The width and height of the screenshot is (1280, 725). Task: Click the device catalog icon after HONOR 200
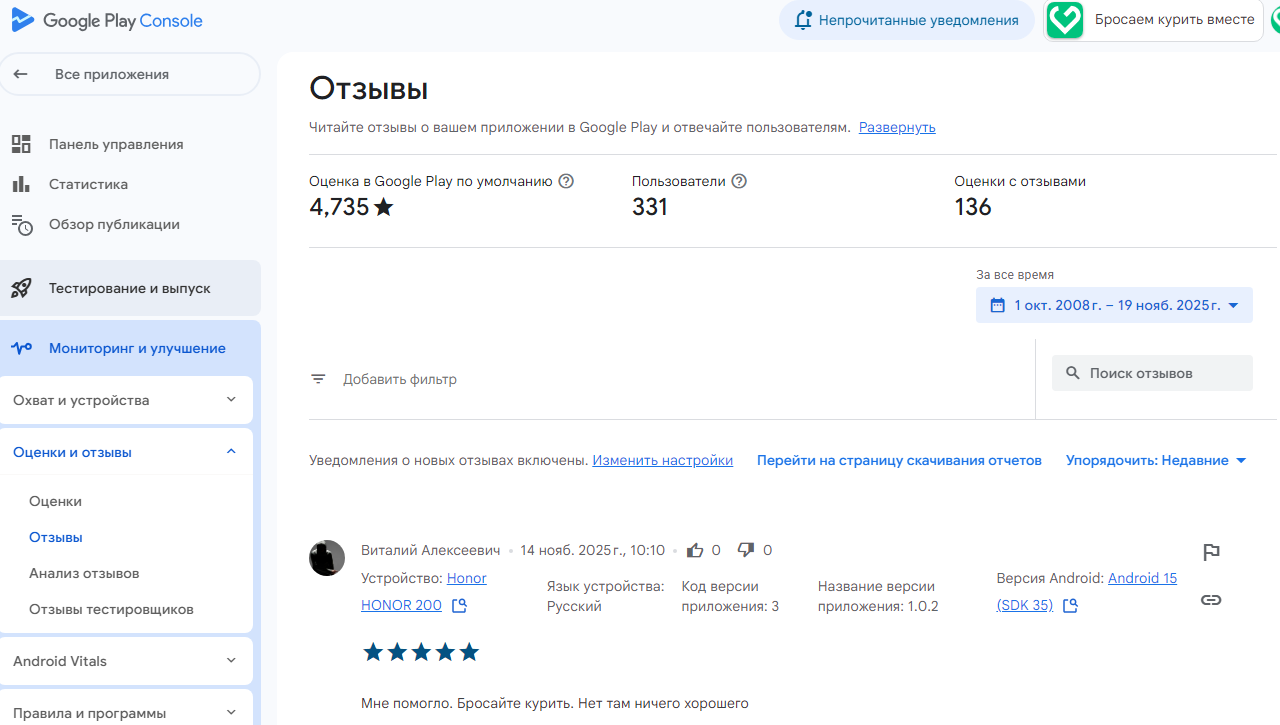[459, 606]
